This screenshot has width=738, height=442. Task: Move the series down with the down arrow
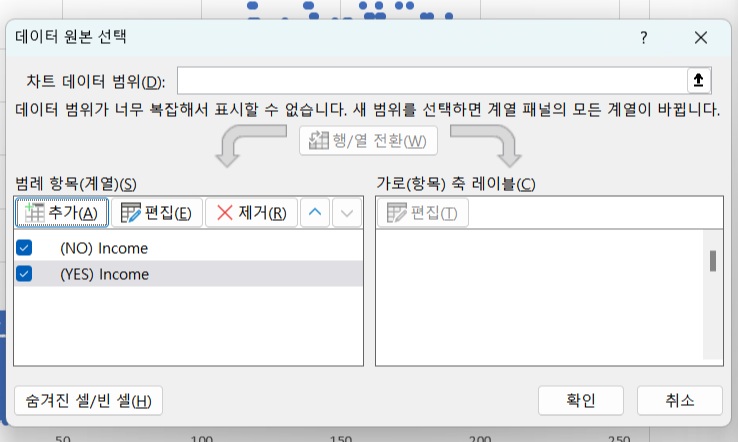click(347, 213)
